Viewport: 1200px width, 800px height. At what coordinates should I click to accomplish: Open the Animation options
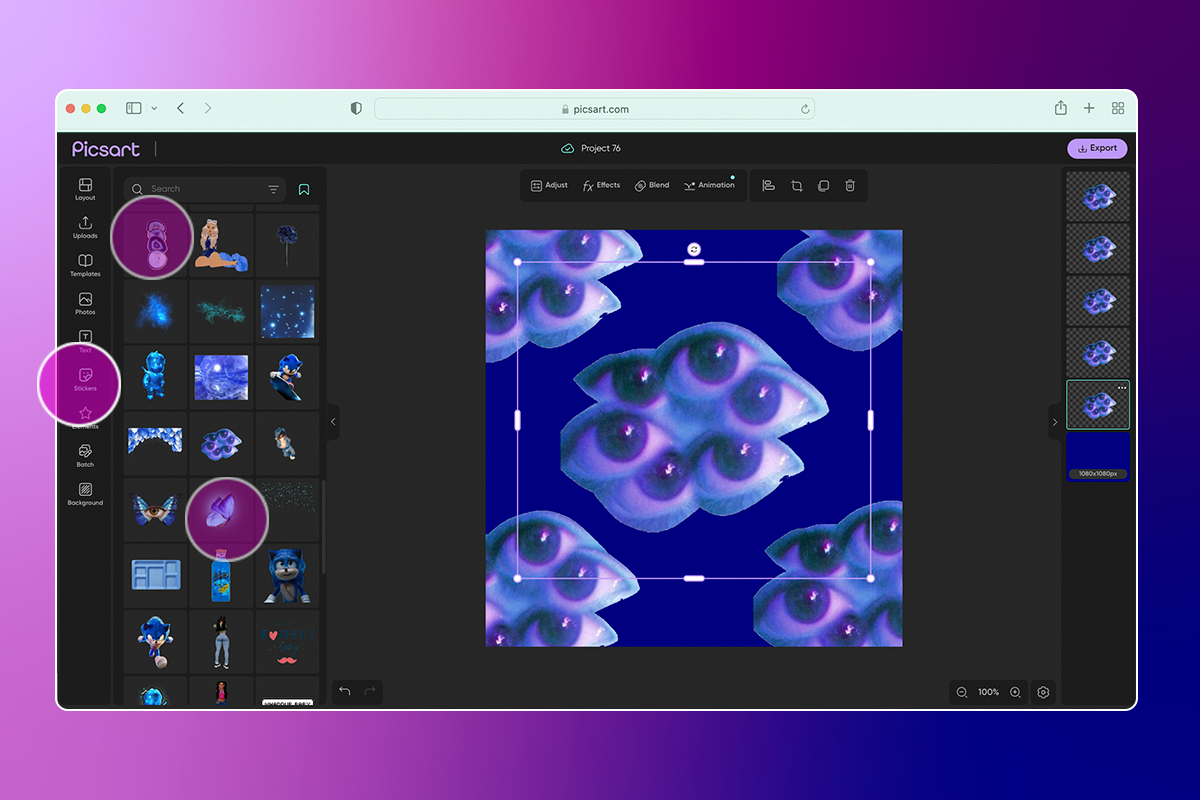coord(708,185)
